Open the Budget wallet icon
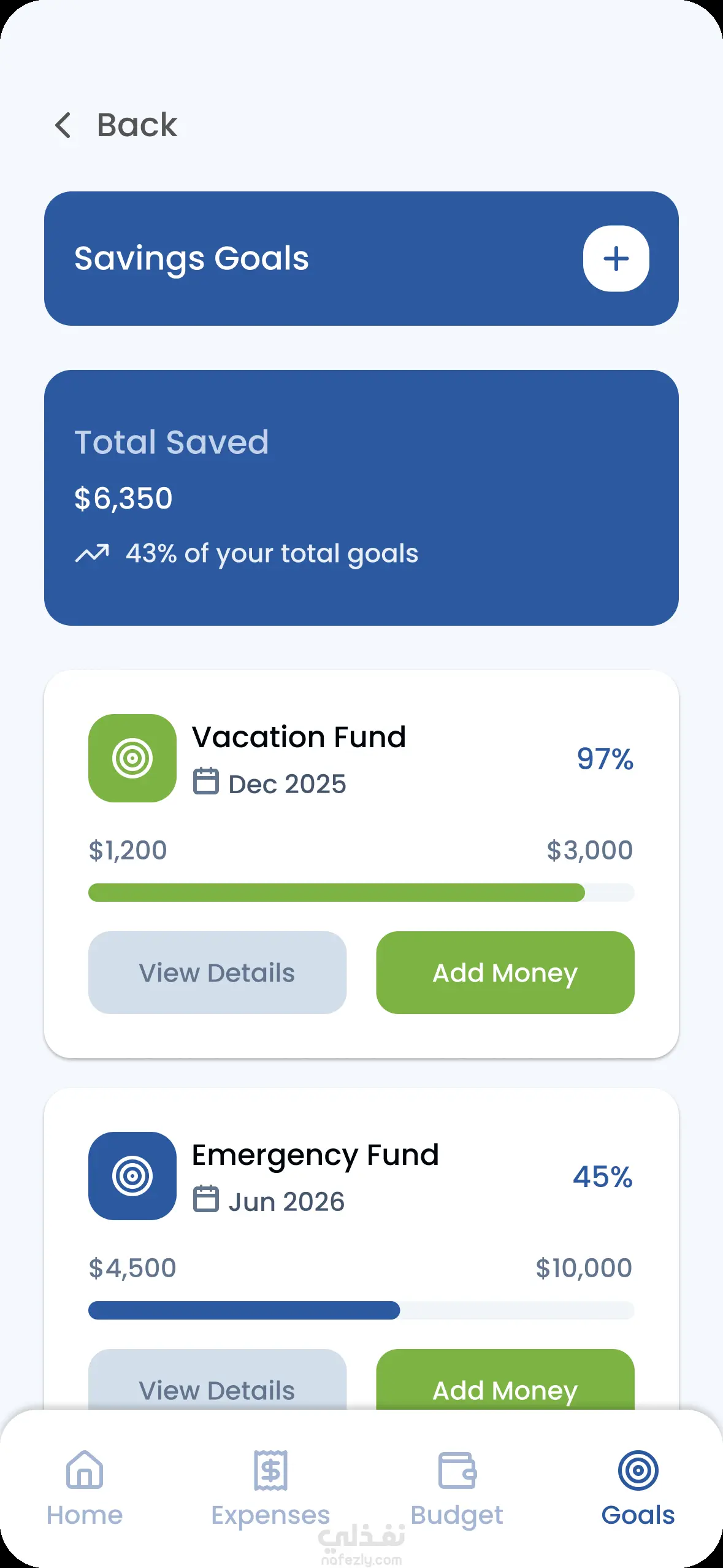This screenshot has width=723, height=1568. tap(457, 1470)
